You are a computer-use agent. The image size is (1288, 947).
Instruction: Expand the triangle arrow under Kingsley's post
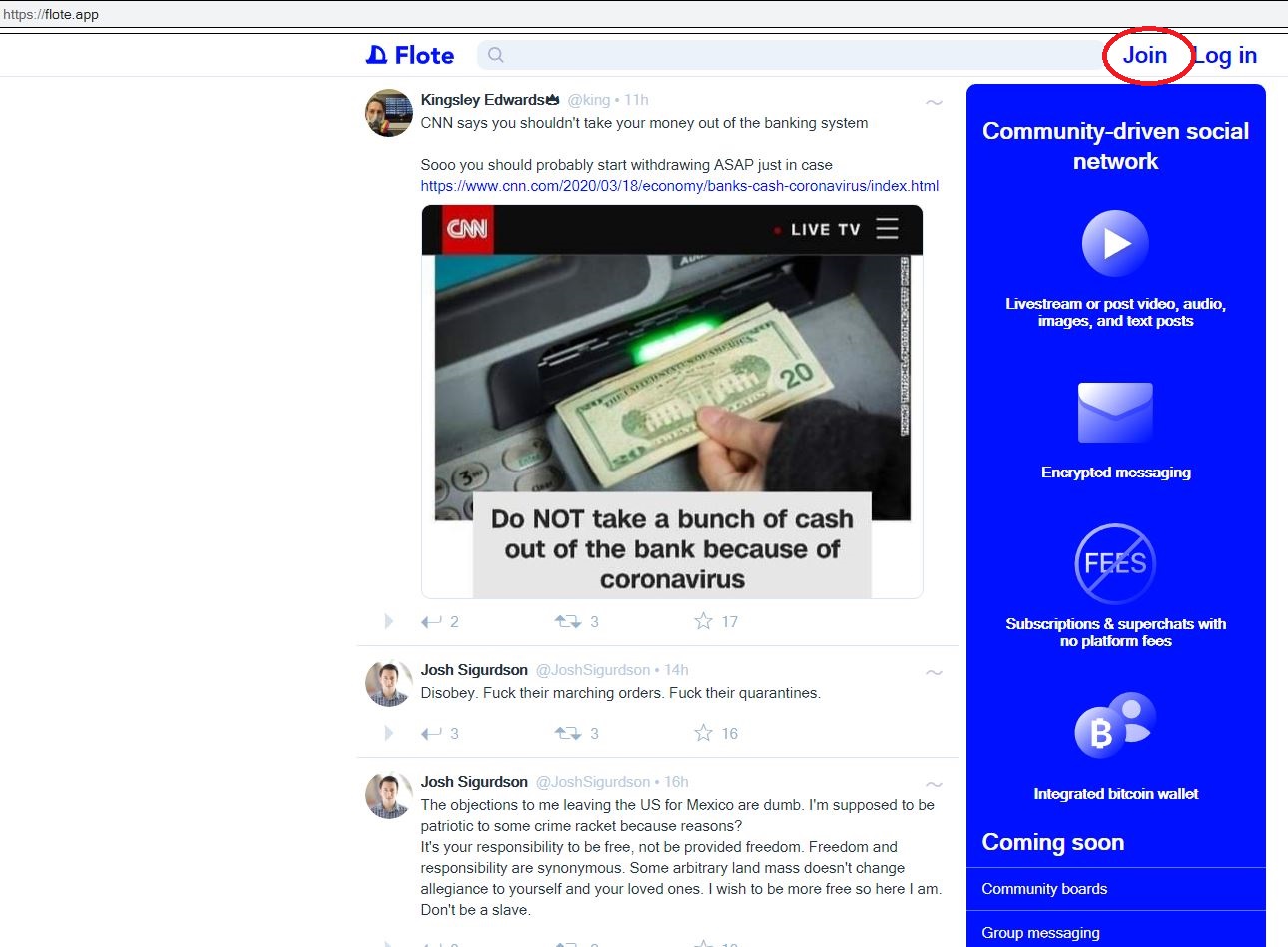pyautogui.click(x=389, y=622)
